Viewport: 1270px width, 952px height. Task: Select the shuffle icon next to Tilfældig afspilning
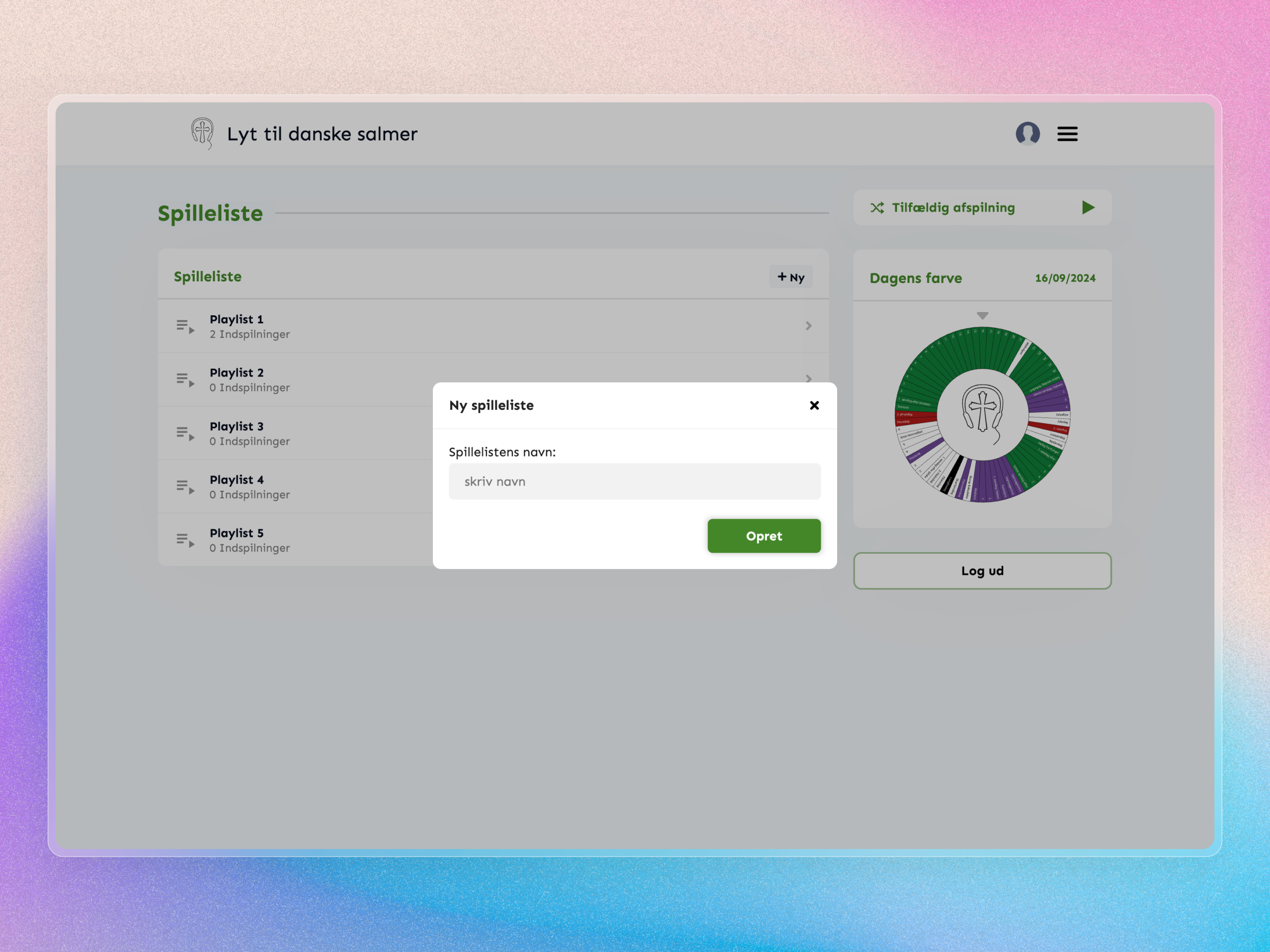[877, 208]
